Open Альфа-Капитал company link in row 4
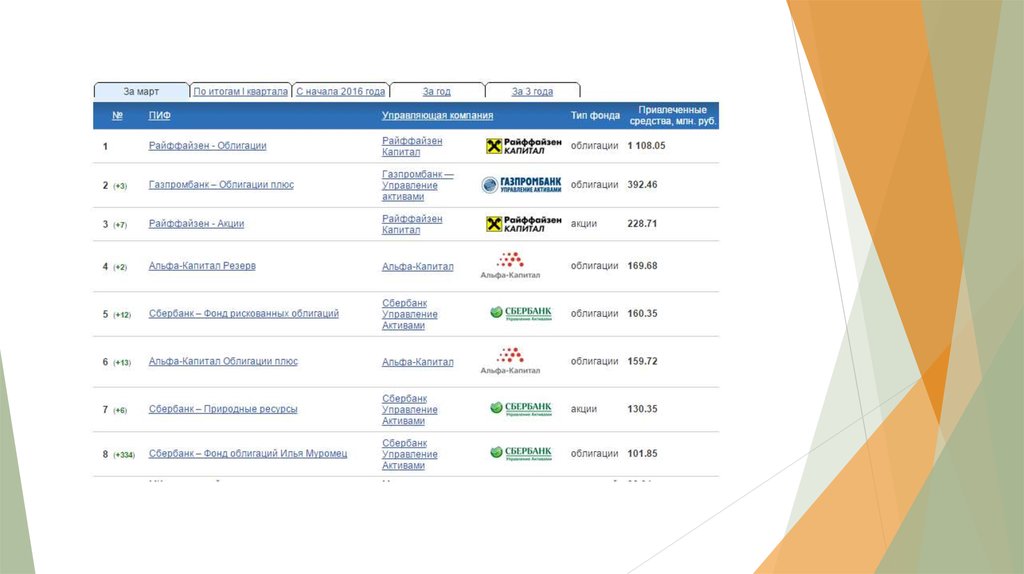The width and height of the screenshot is (1024, 574). click(x=417, y=266)
